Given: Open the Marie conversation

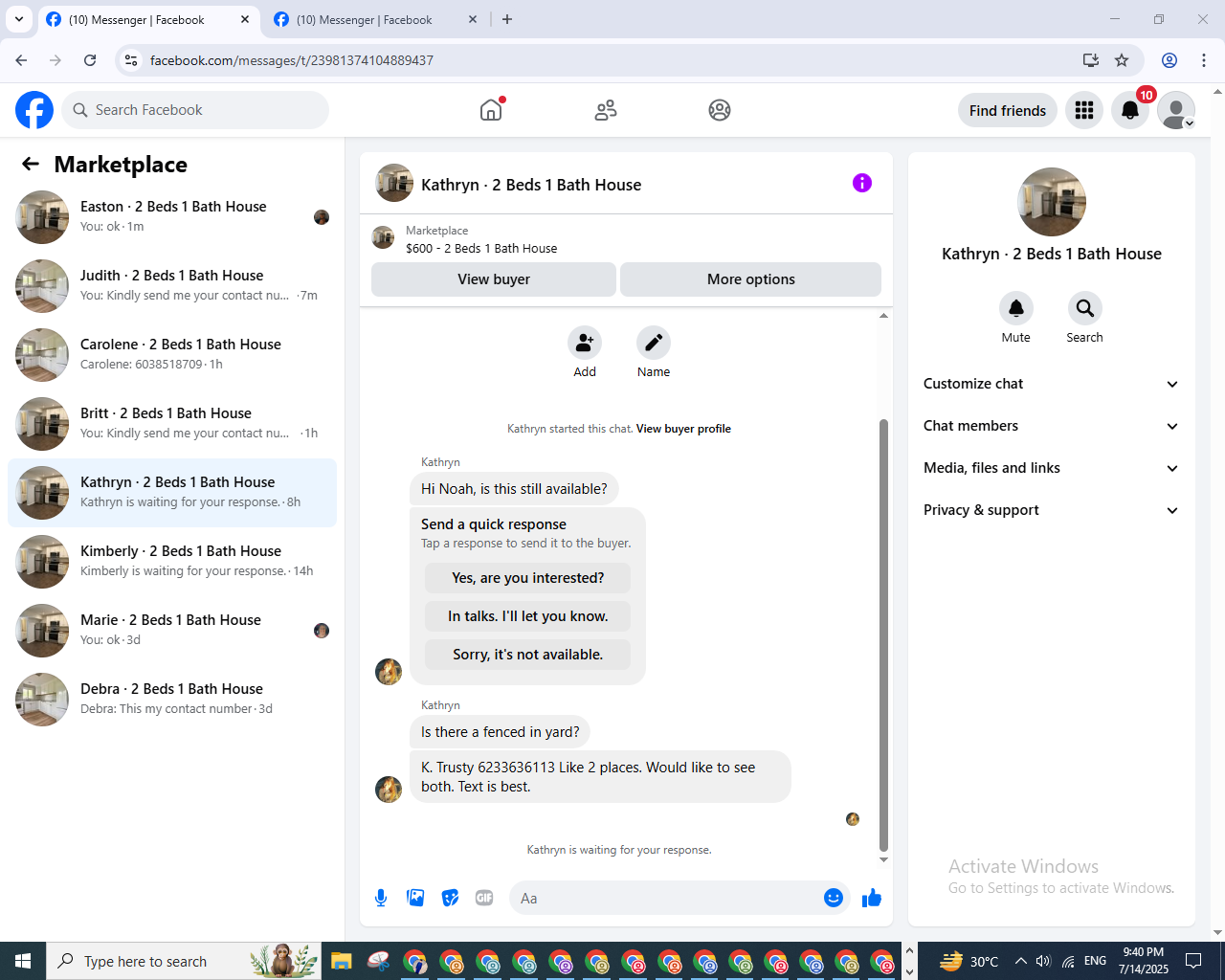Looking at the screenshot, I should (x=172, y=631).
